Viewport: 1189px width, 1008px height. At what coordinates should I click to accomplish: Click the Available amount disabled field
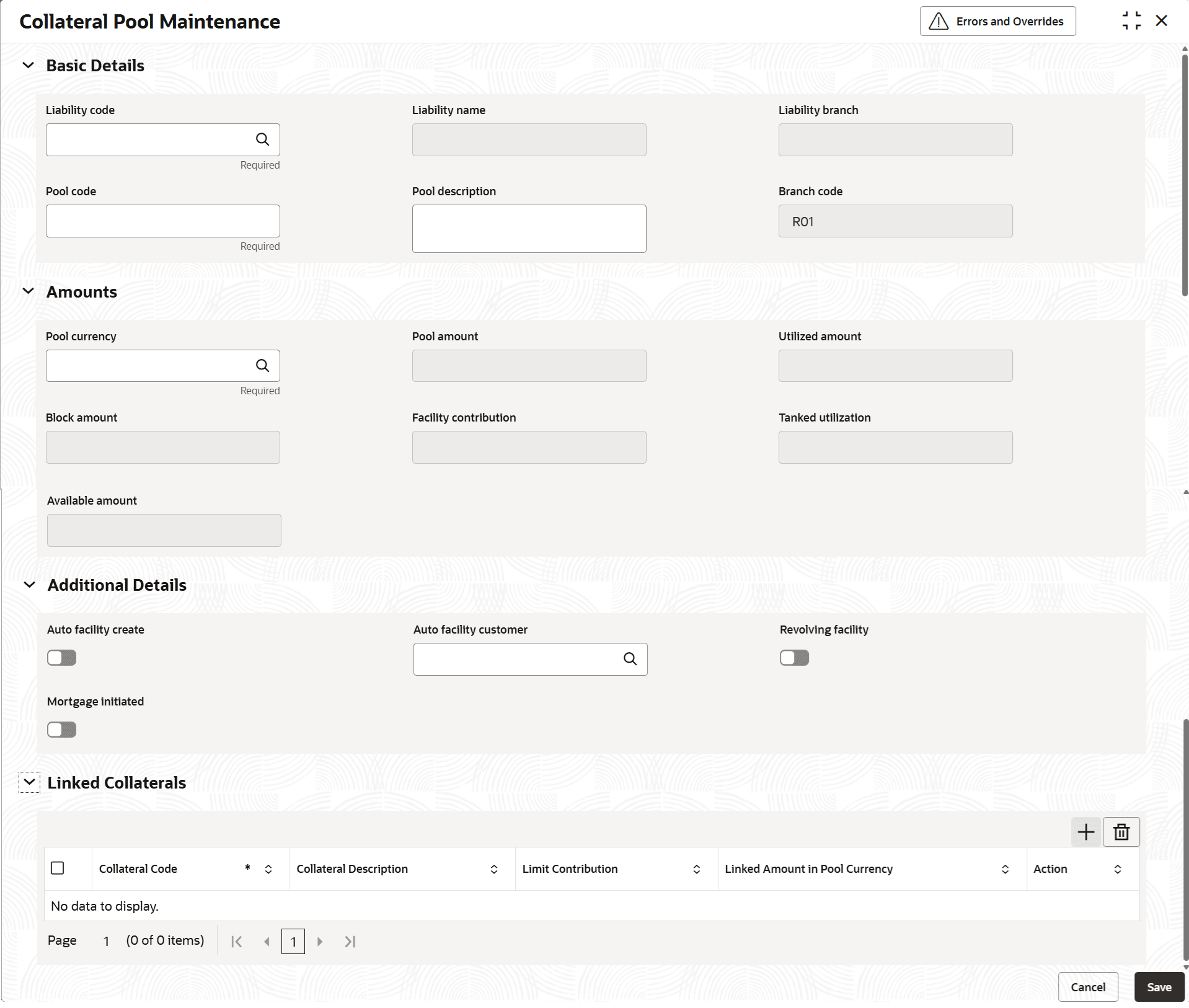[164, 530]
